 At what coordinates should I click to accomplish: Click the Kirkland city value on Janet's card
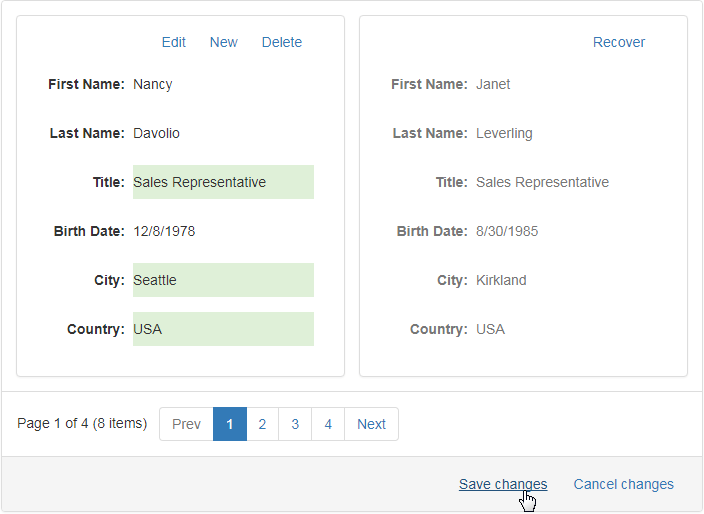pos(501,280)
